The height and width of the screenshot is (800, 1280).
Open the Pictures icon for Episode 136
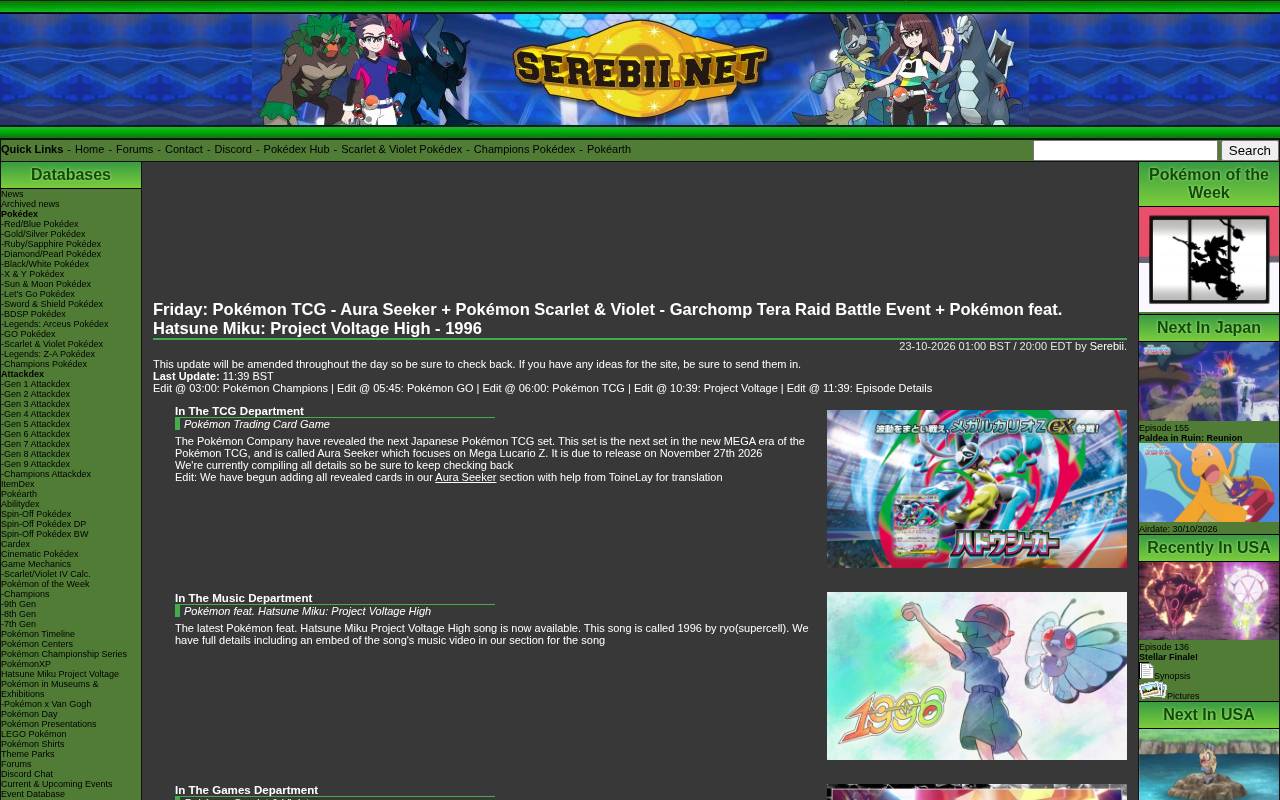point(1153,690)
